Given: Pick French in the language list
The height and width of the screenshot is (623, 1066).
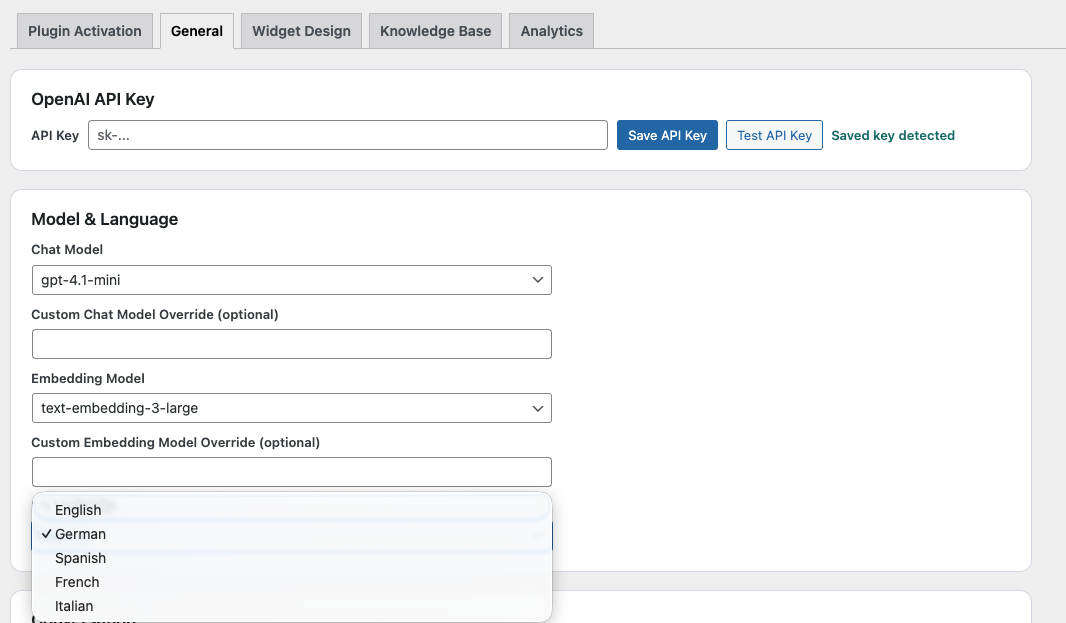Looking at the screenshot, I should pyautogui.click(x=292, y=582).
